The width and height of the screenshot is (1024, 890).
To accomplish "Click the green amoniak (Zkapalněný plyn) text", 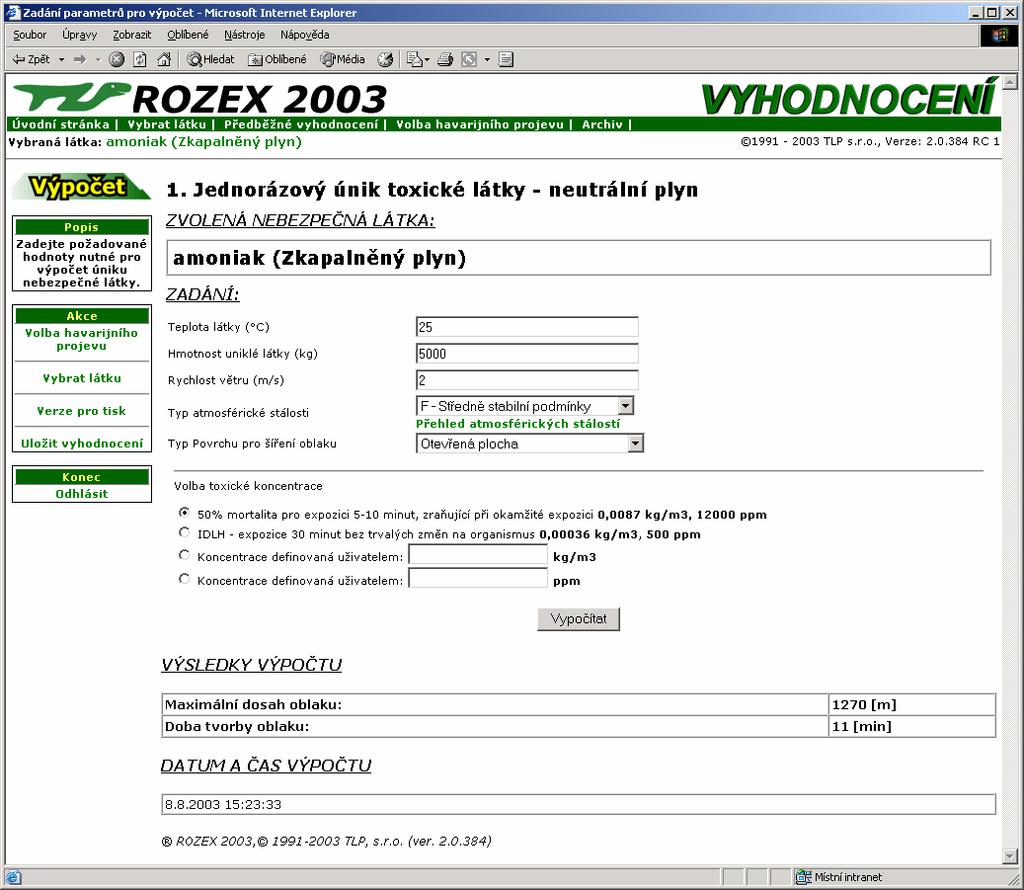I will click(204, 142).
